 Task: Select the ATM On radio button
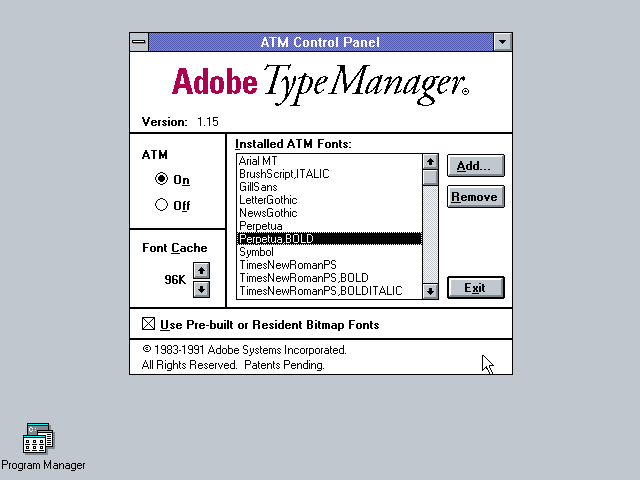pyautogui.click(x=162, y=180)
